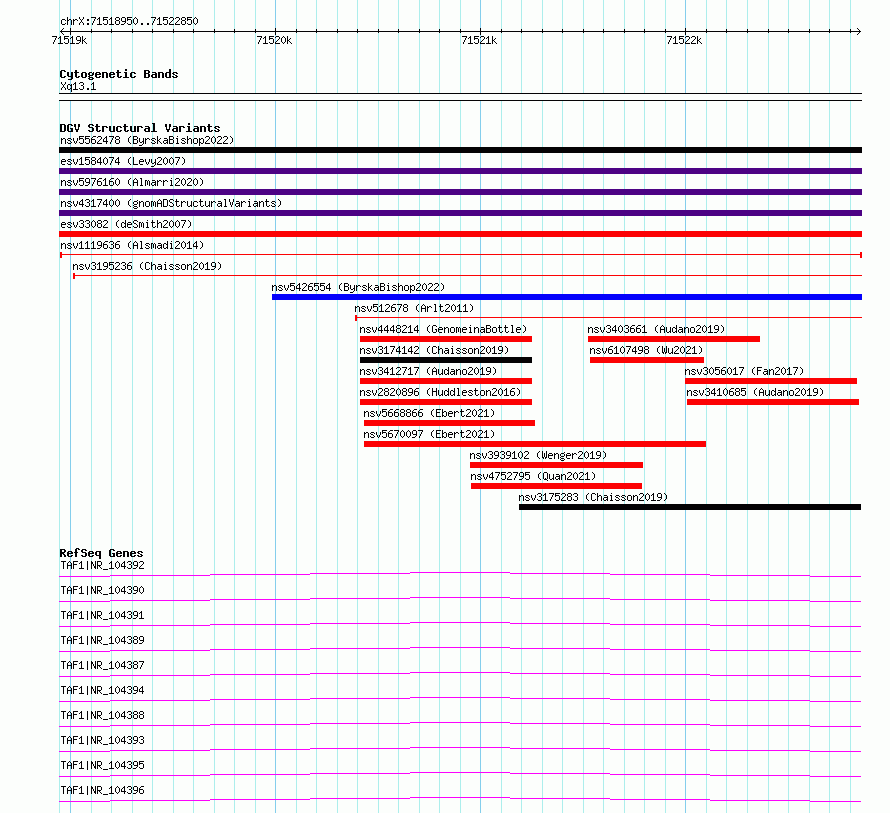The height and width of the screenshot is (813, 890).
Task: Open transcript TAF1|NR_104391
Action: 102,615
